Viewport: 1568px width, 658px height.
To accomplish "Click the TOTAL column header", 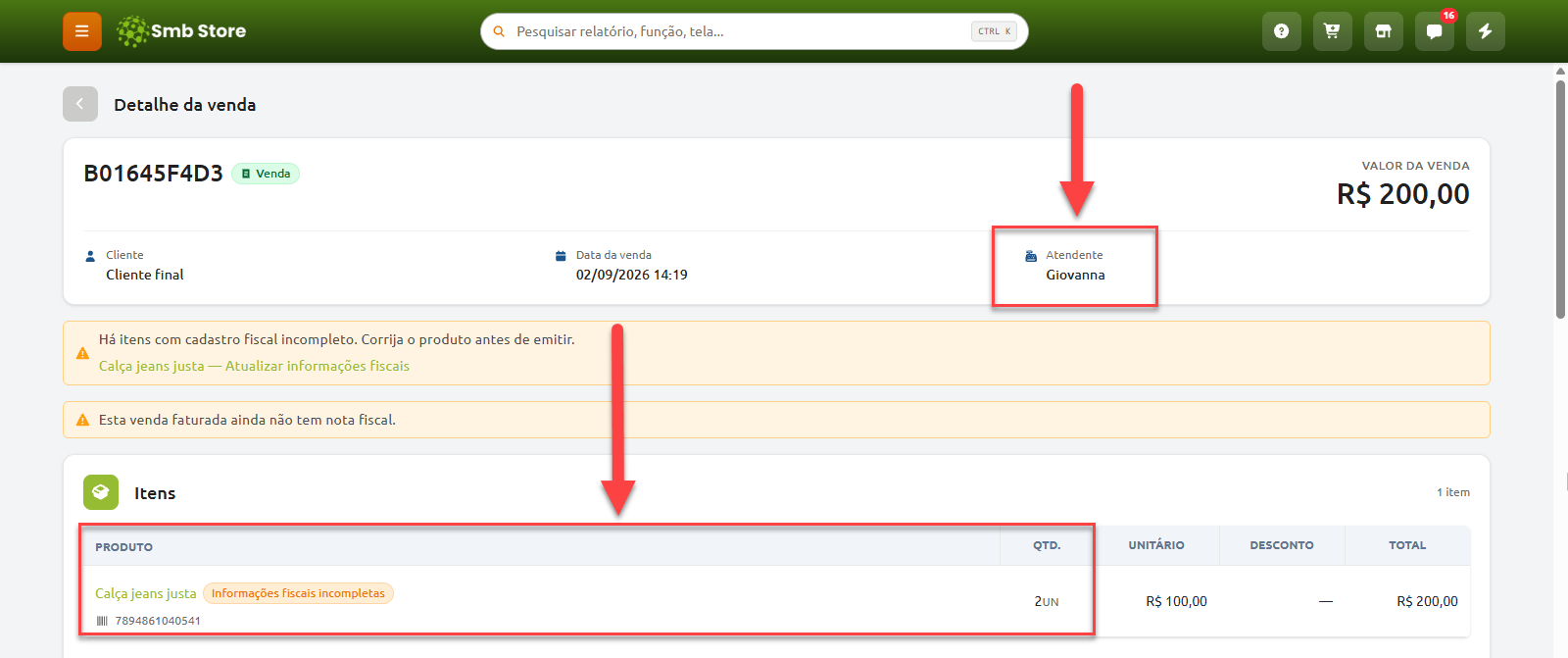I will pyautogui.click(x=1407, y=545).
